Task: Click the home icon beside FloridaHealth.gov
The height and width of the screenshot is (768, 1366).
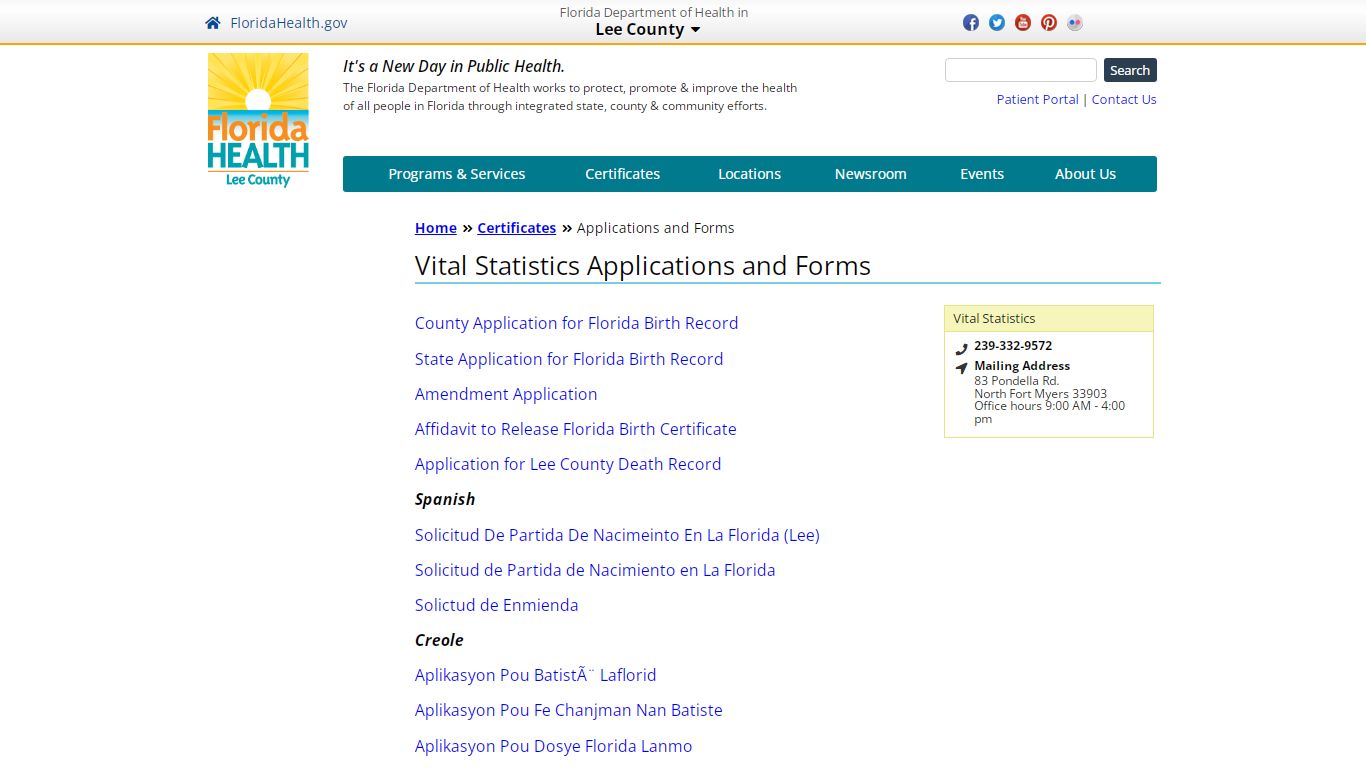Action: coord(212,23)
